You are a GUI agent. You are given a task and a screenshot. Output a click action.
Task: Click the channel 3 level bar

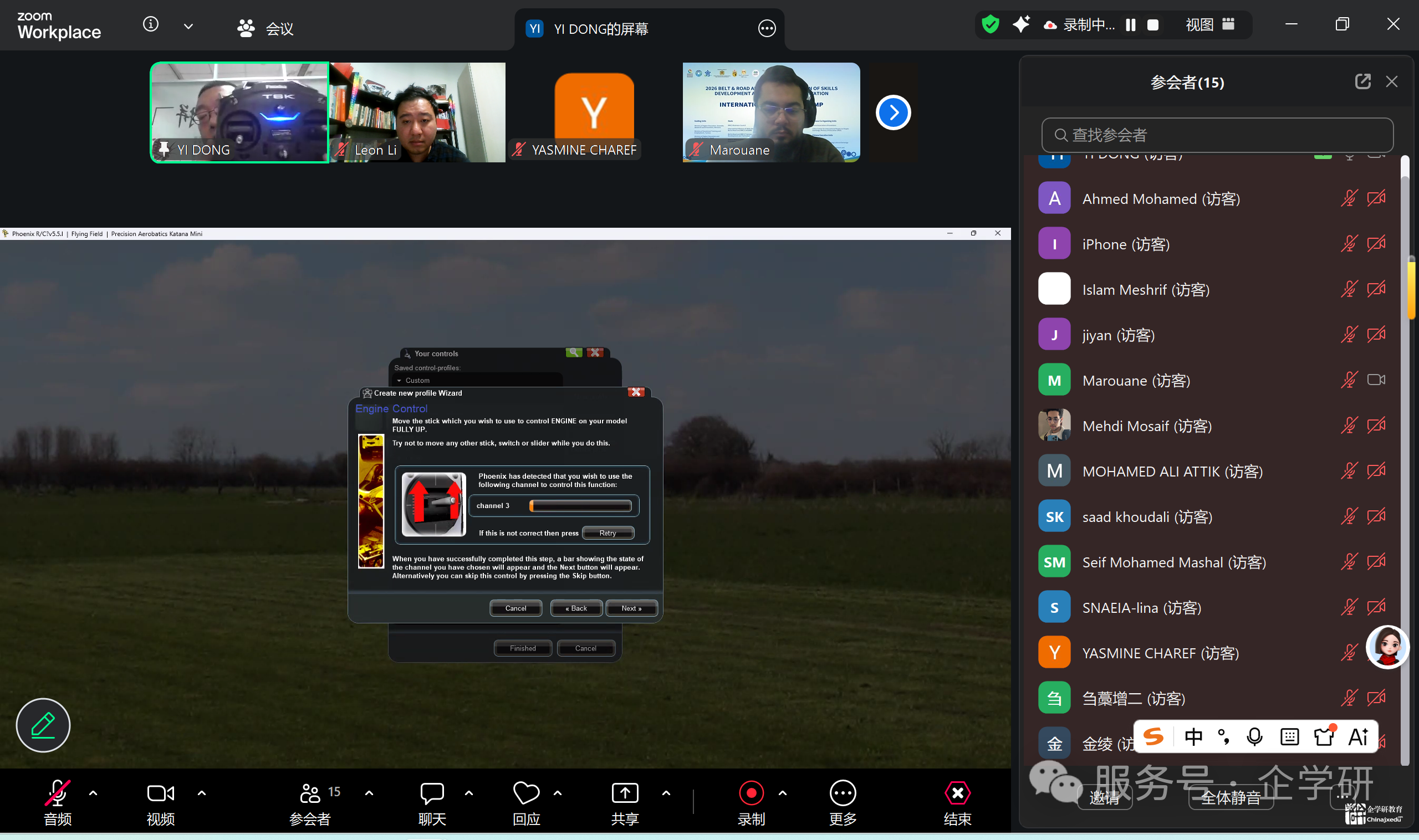click(580, 505)
